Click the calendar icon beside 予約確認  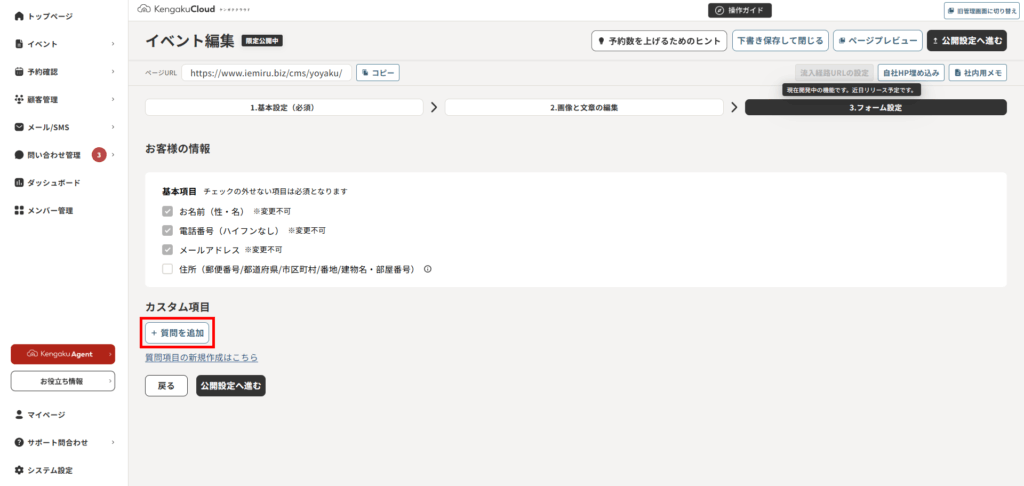(19, 71)
